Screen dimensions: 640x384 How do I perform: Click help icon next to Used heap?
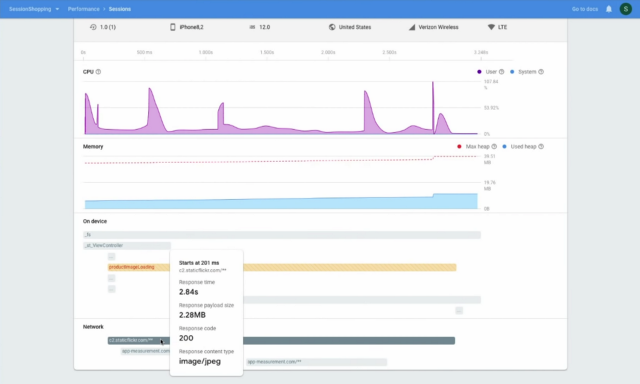pyautogui.click(x=541, y=146)
